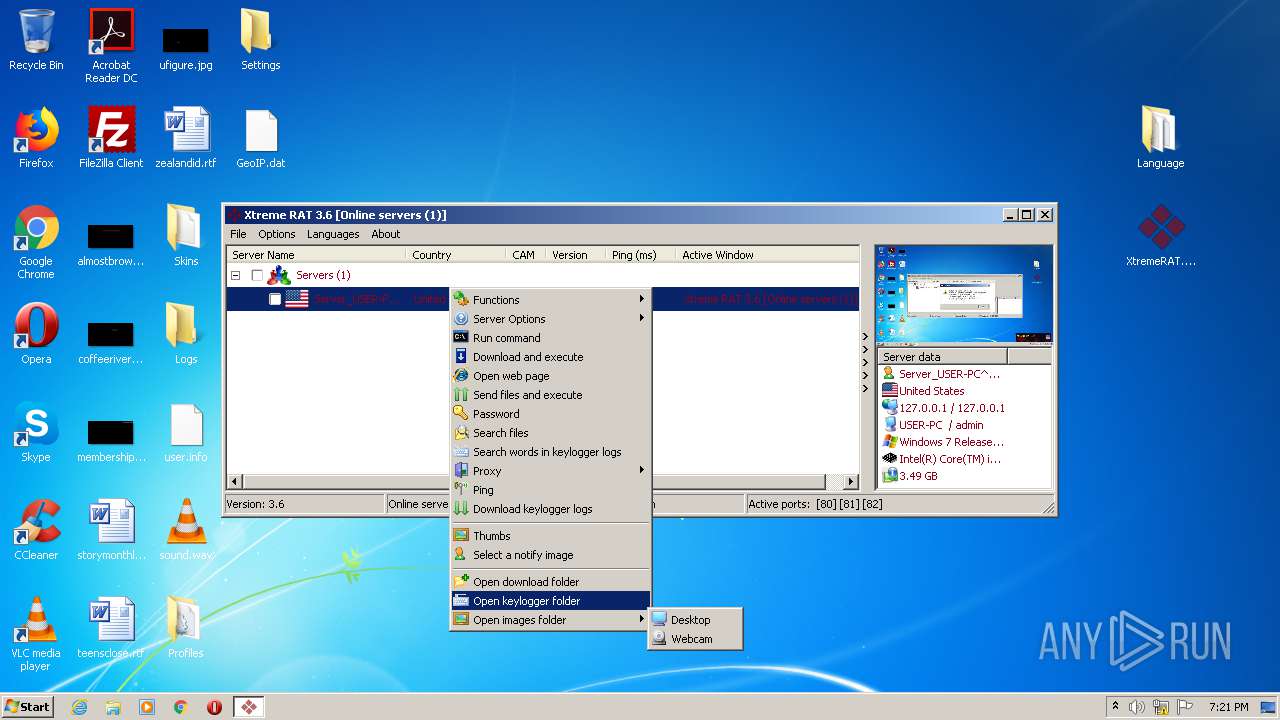Click Download keylogger logs icon

(461, 508)
